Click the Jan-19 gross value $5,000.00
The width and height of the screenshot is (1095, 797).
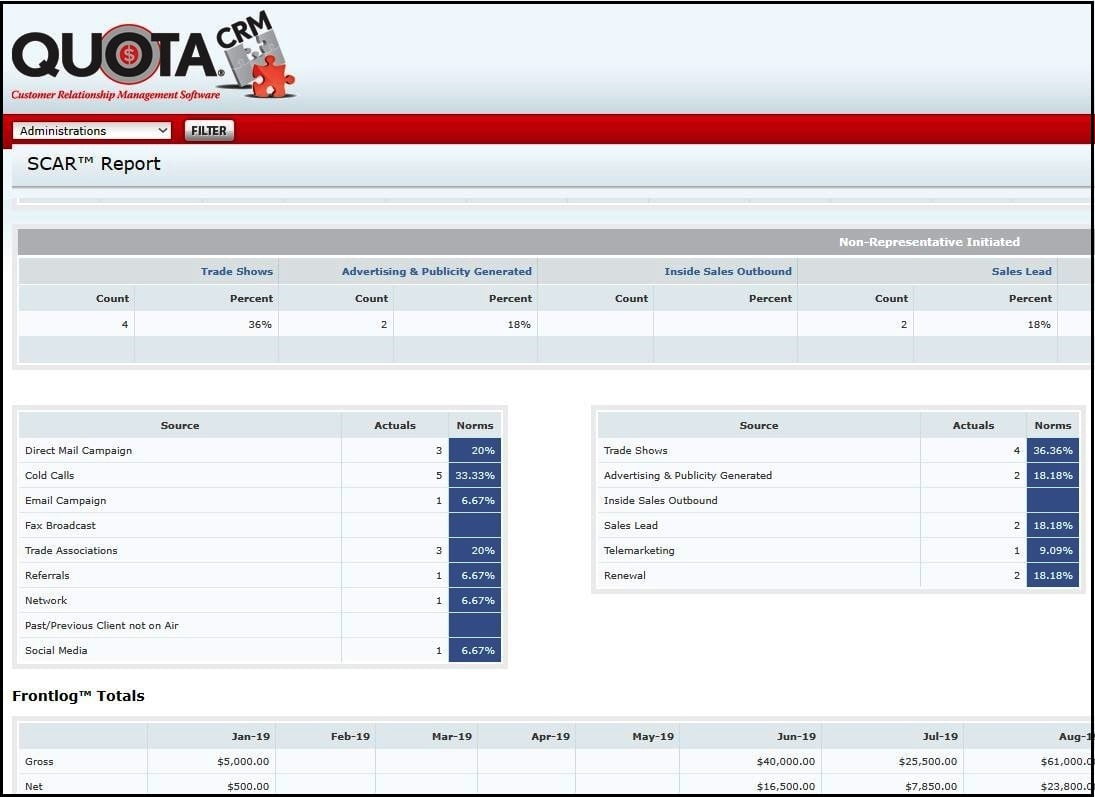(x=241, y=762)
